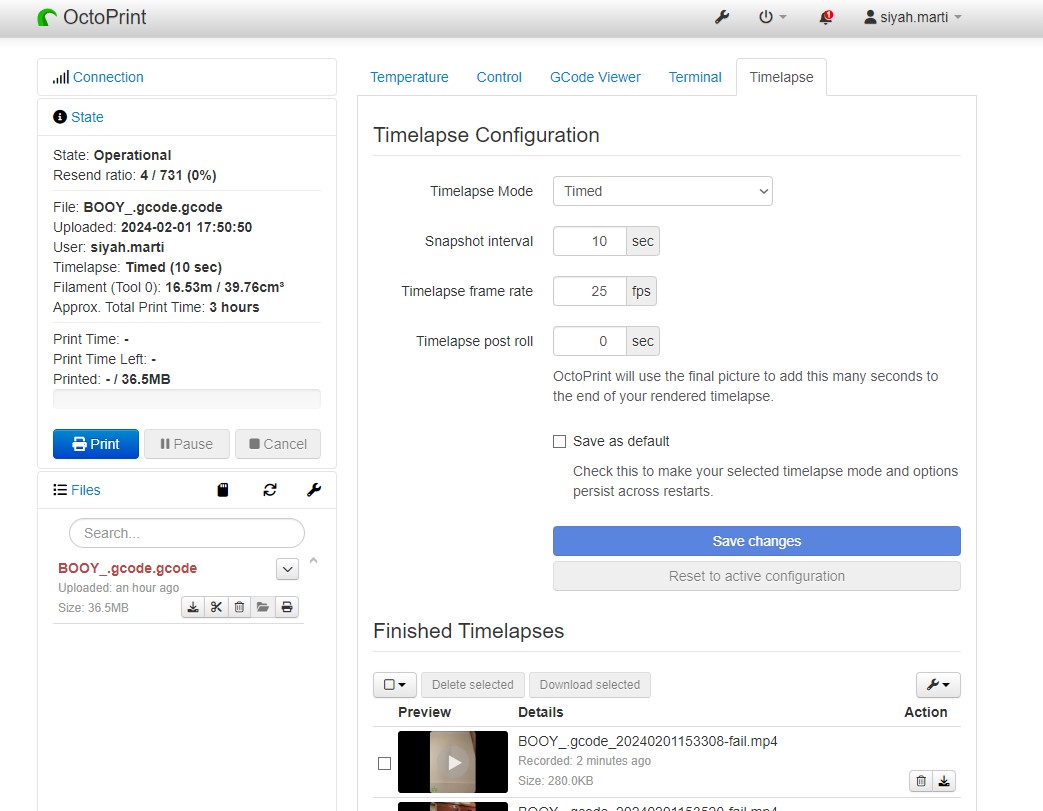Click 'Size: 280.0KB' timelapse detail
The height and width of the screenshot is (811, 1043).
(x=555, y=781)
